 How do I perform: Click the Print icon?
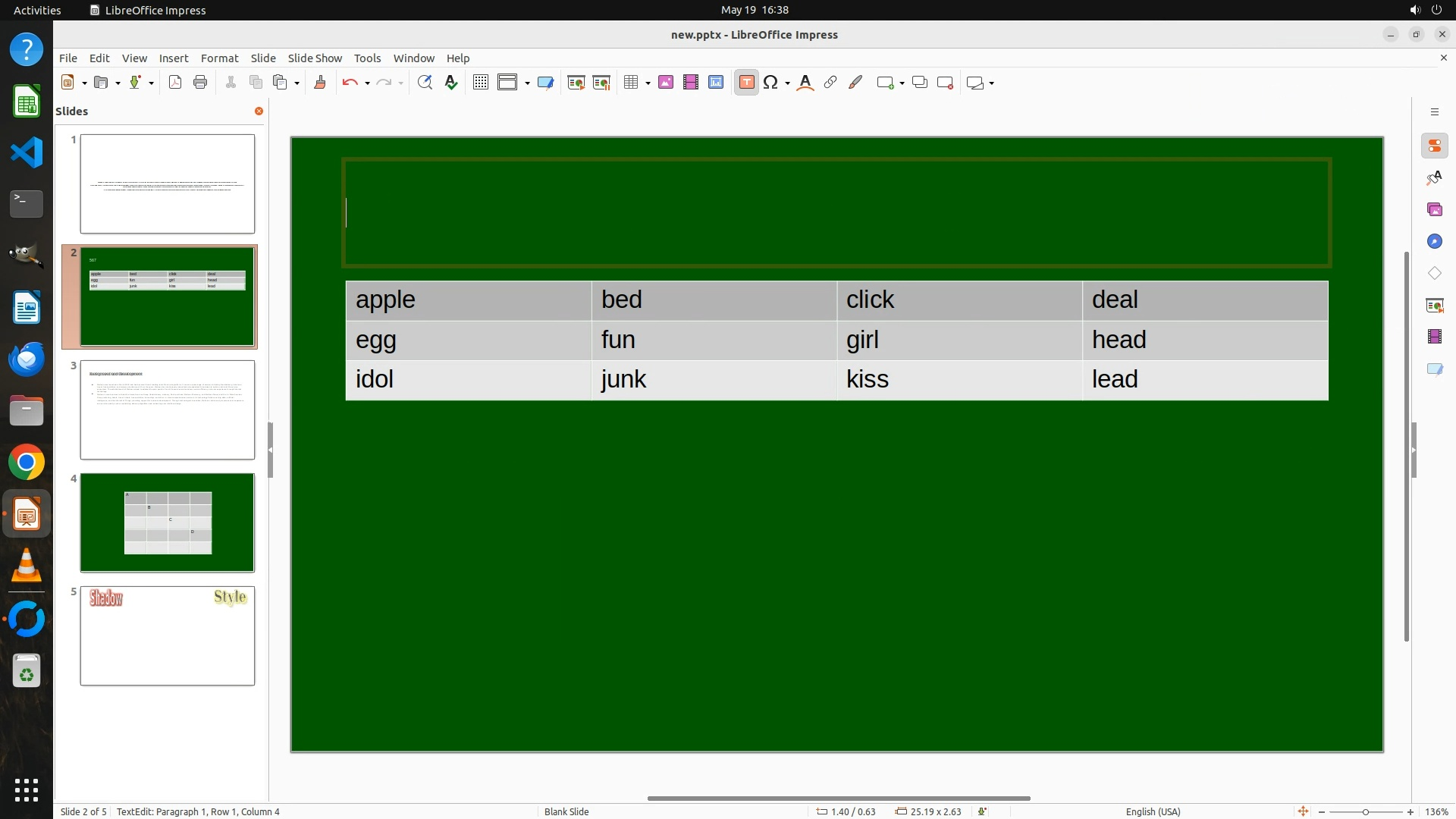200,83
